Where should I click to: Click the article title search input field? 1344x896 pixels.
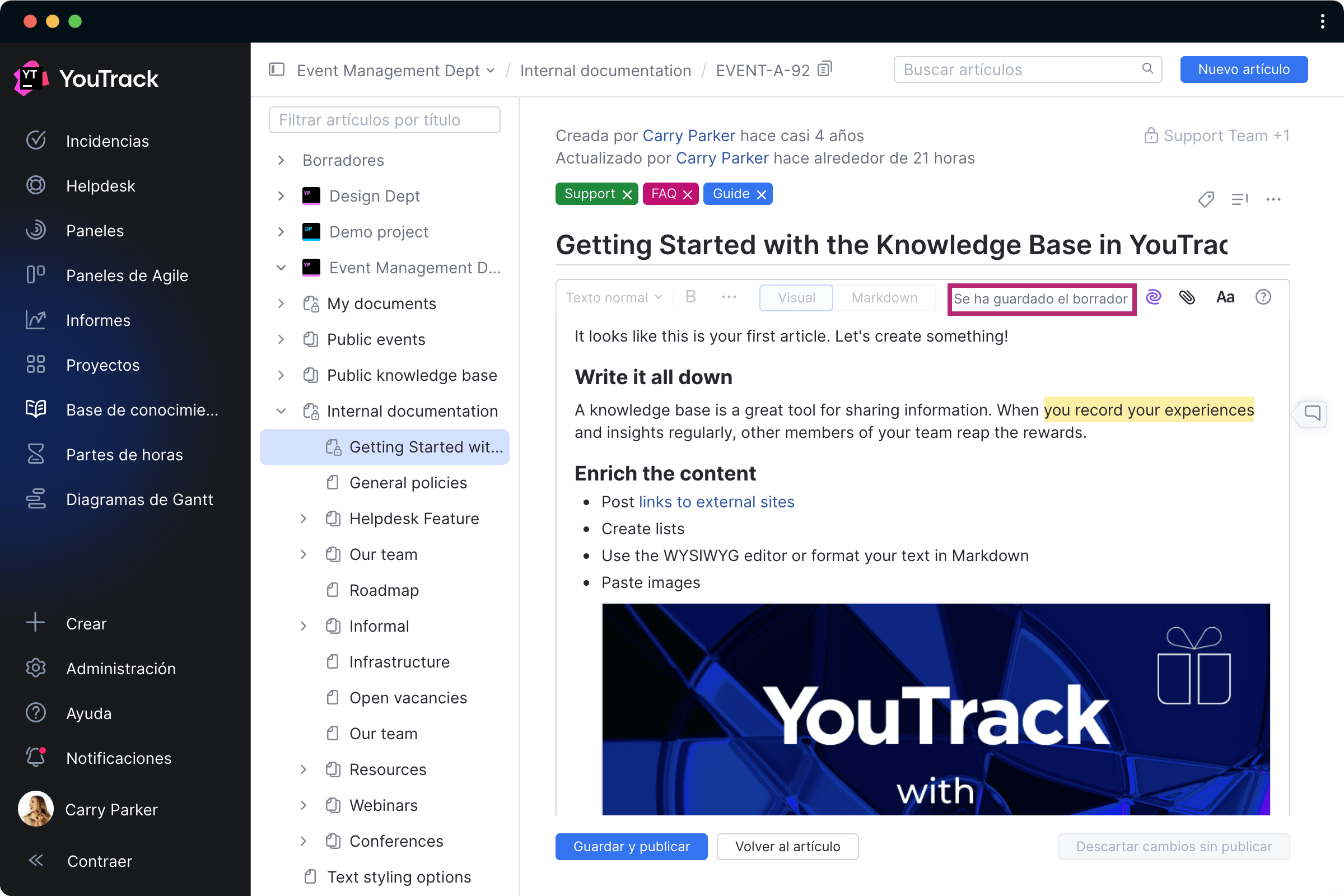(384, 120)
